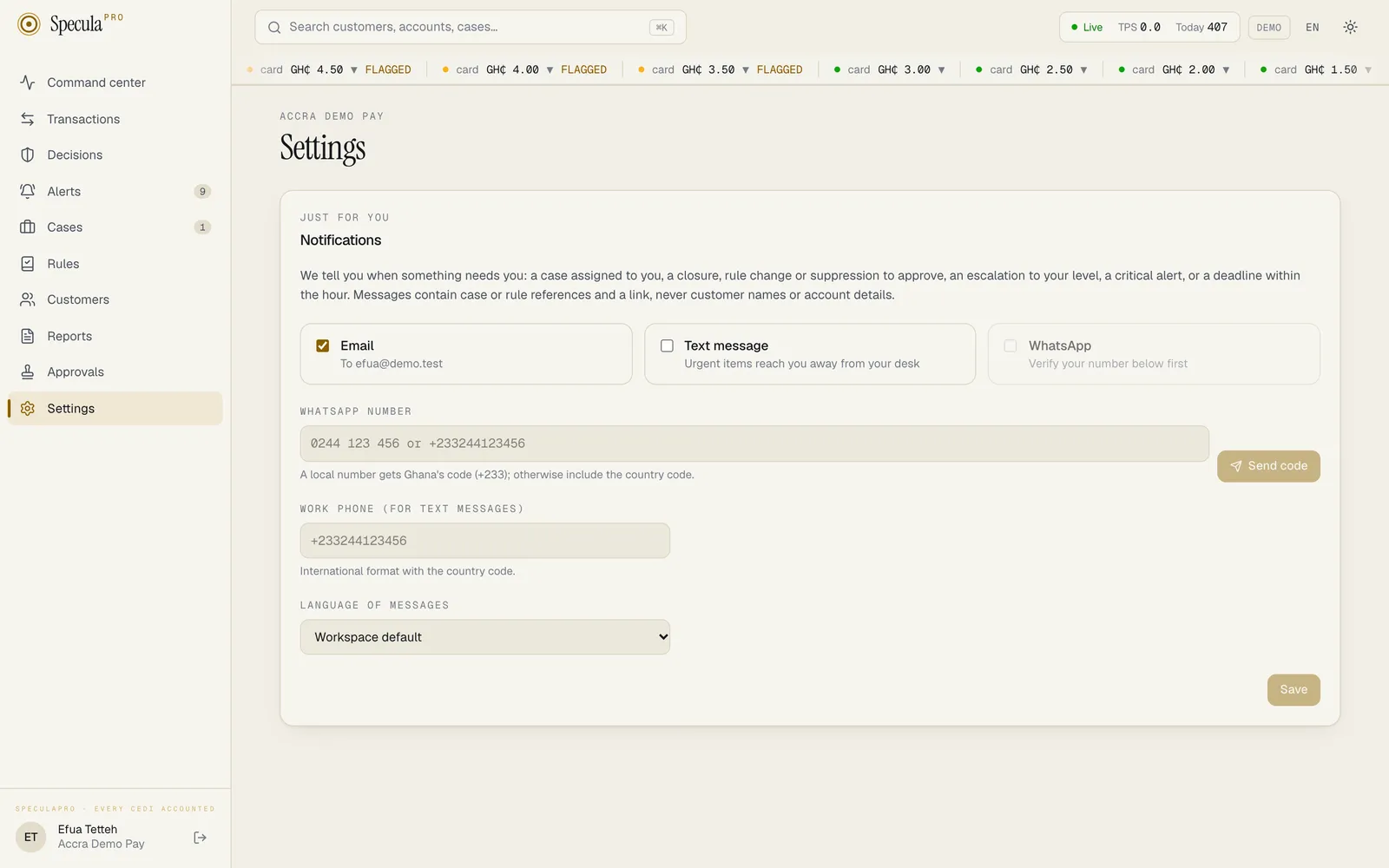Expand the GH₵ 2.00 card ticker item

point(1174,69)
